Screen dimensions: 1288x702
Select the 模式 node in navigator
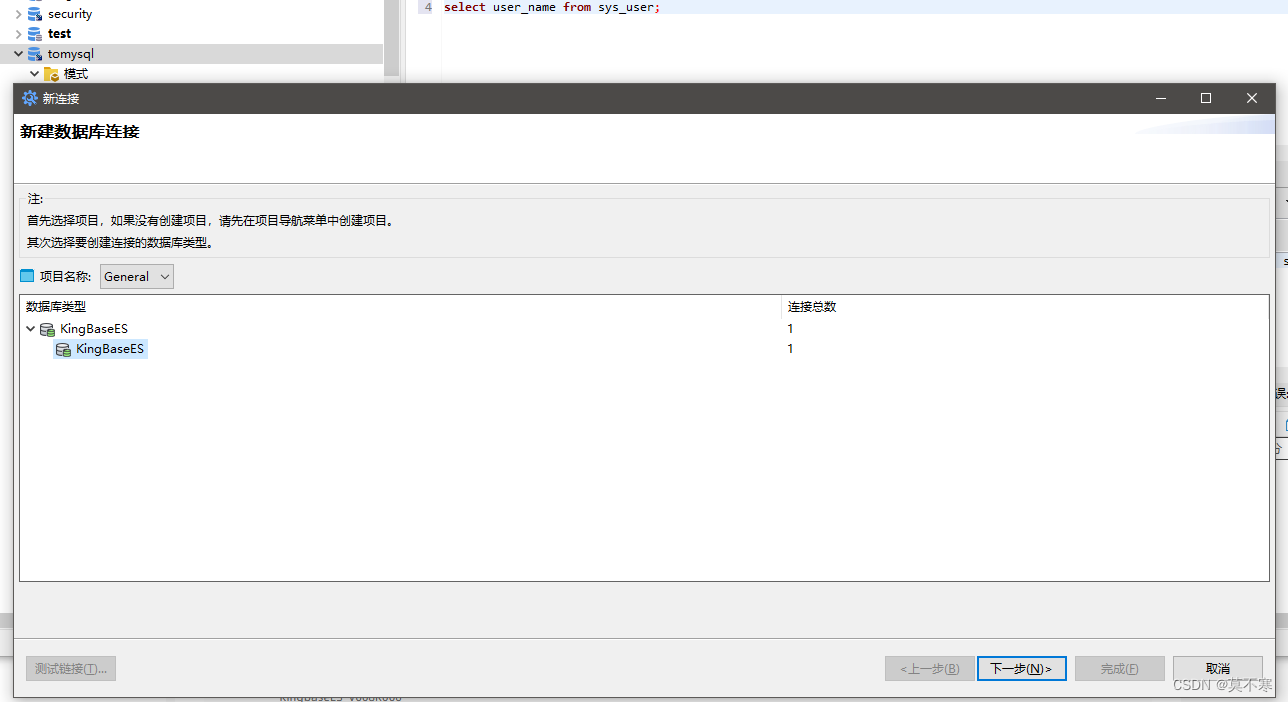76,74
